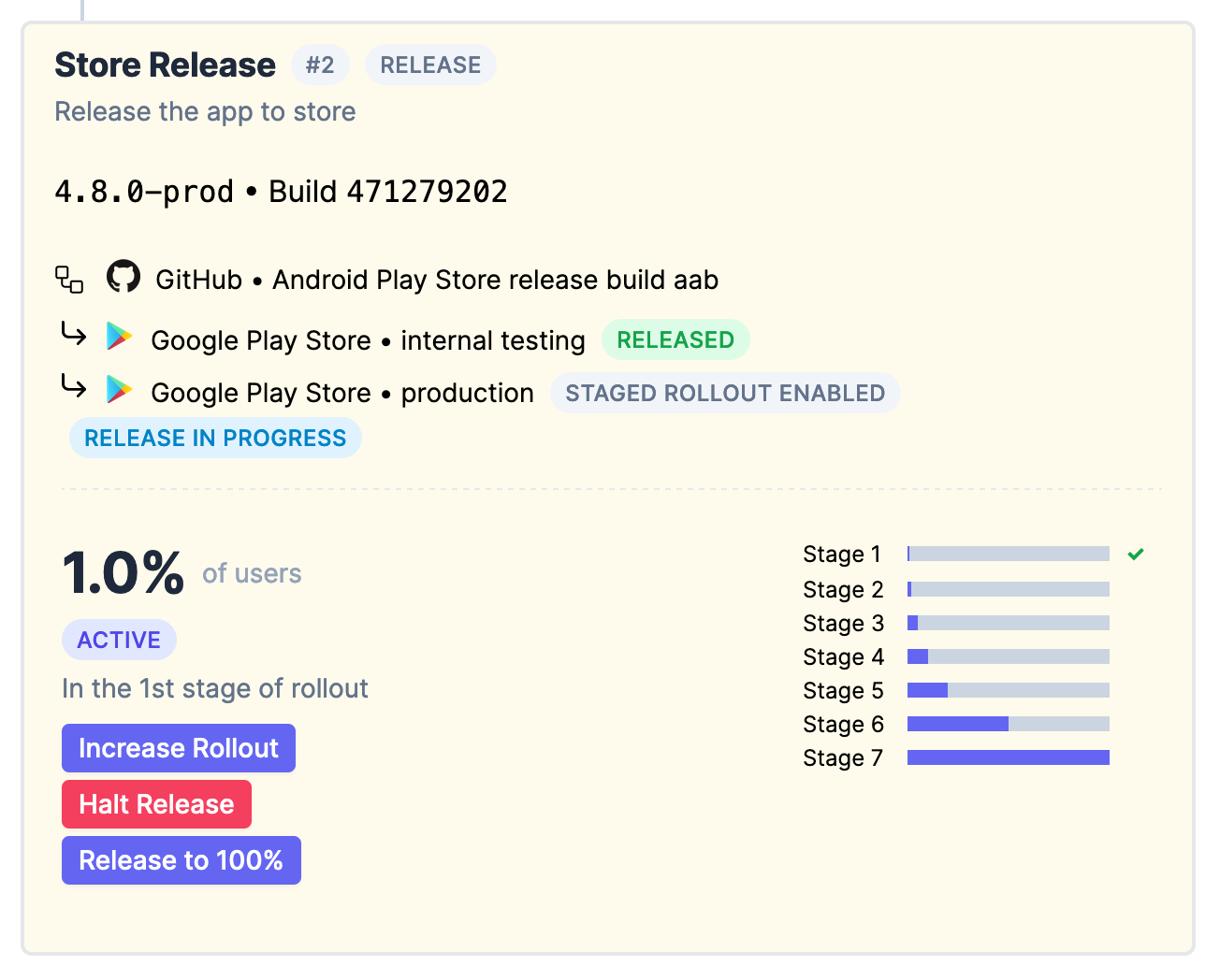Click the STAGED ROLLOUT ENABLED badge
1220x980 pixels.
click(x=725, y=393)
